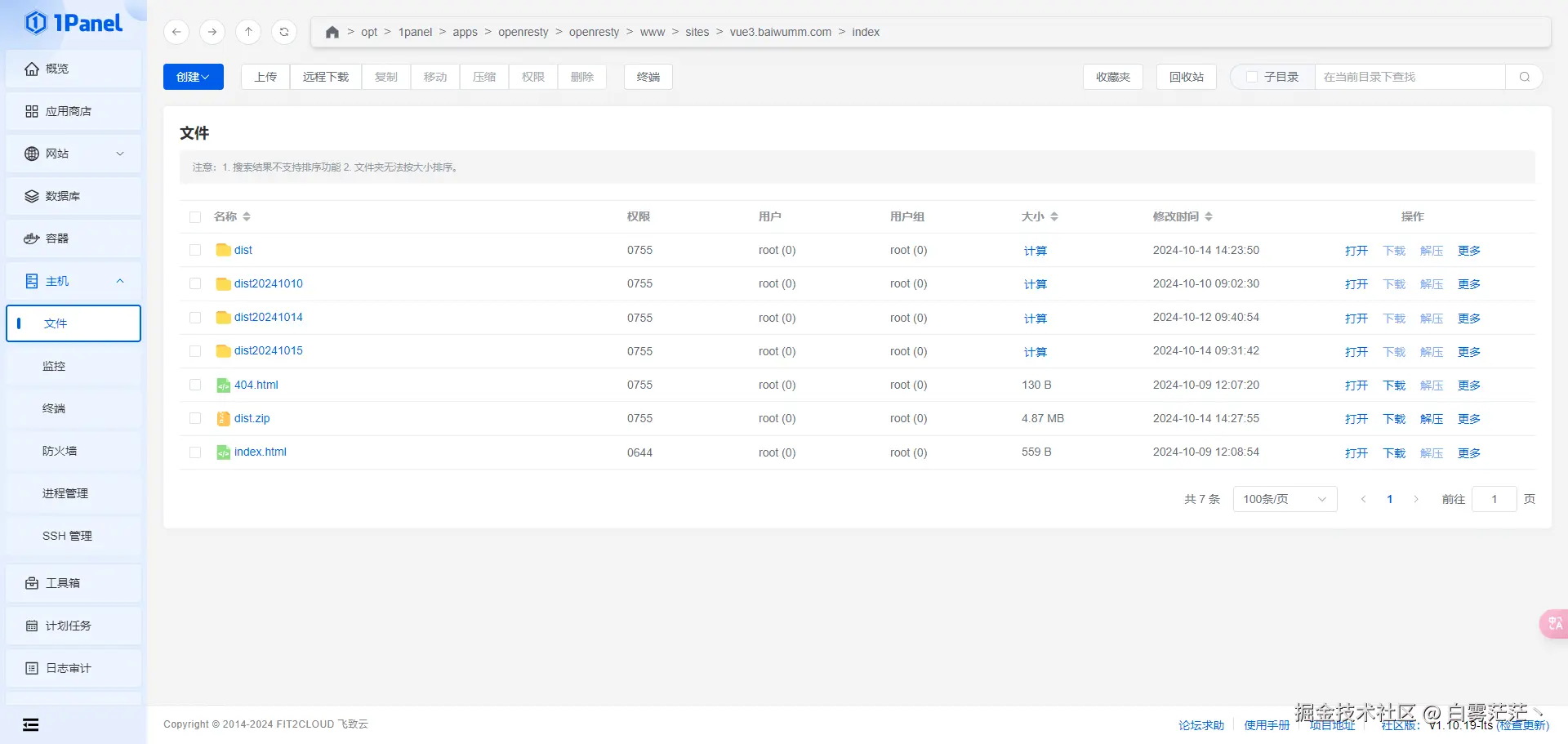The height and width of the screenshot is (744, 1568).
Task: Tick the checkbox for index.html
Action: (195, 452)
